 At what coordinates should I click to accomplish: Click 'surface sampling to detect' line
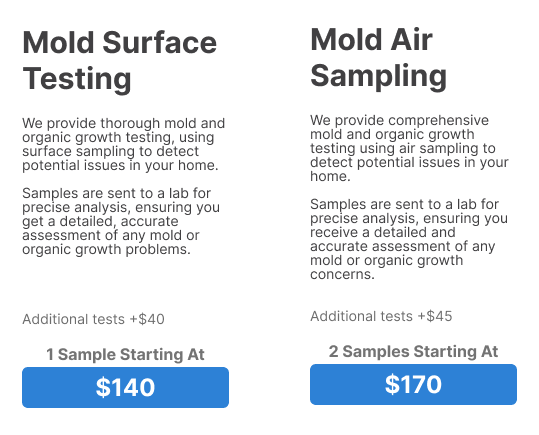[x=110, y=151]
